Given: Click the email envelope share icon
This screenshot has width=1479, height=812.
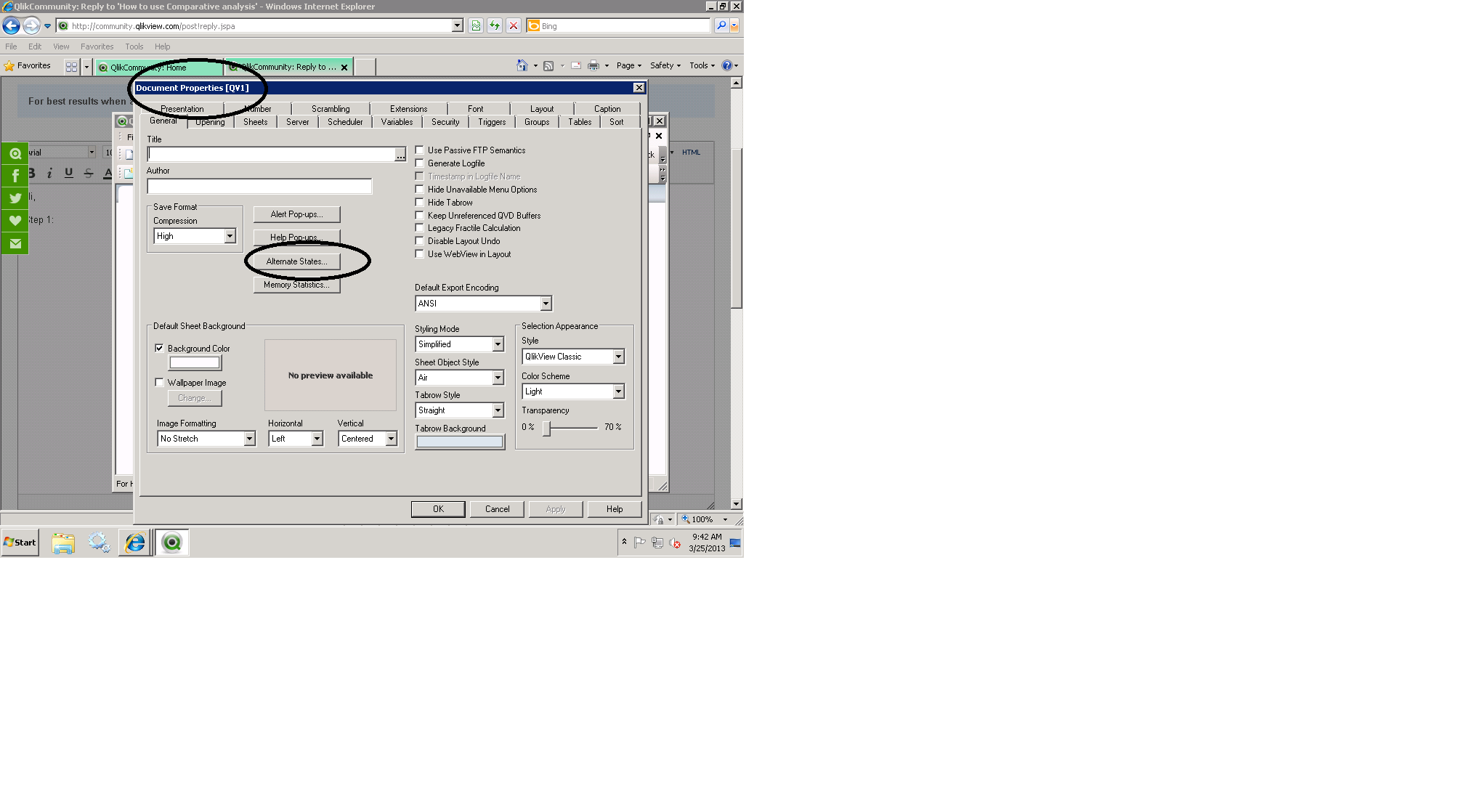Looking at the screenshot, I should click(x=15, y=243).
